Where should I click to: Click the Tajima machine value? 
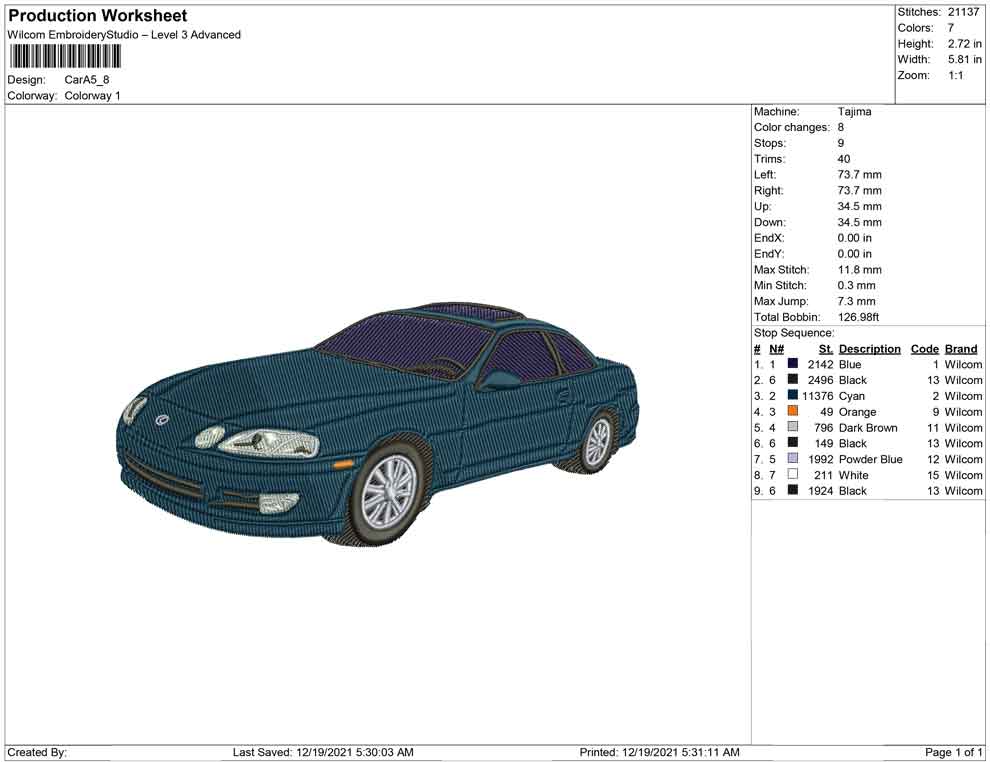point(854,112)
